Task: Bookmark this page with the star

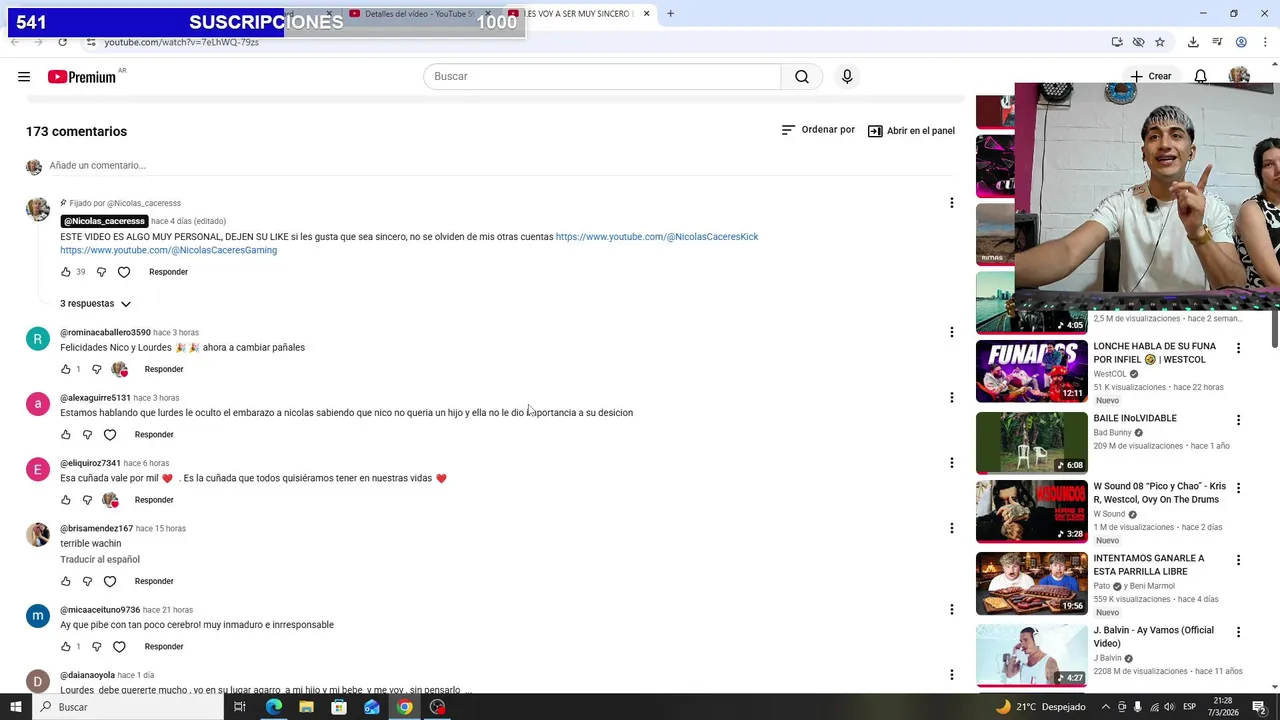Action: pos(1160,42)
